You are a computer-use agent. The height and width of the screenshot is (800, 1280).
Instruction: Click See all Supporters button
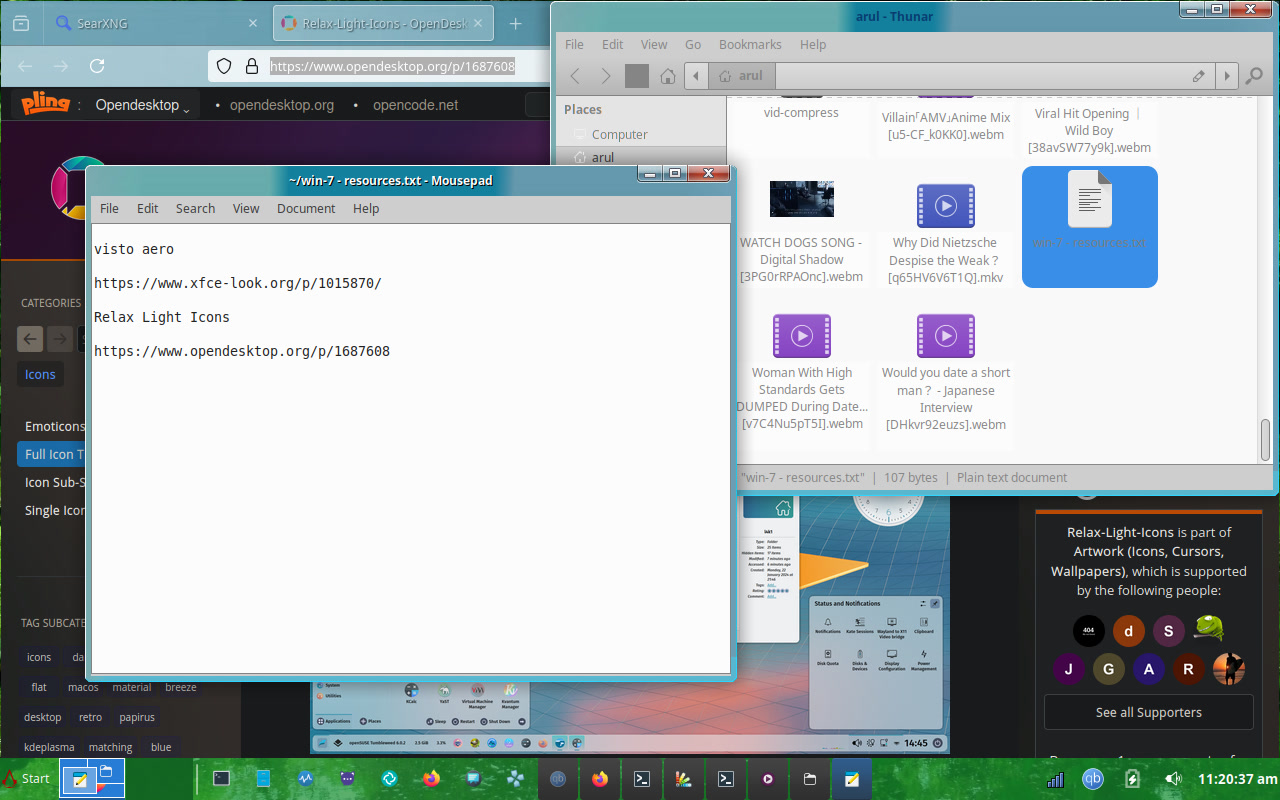[1148, 712]
